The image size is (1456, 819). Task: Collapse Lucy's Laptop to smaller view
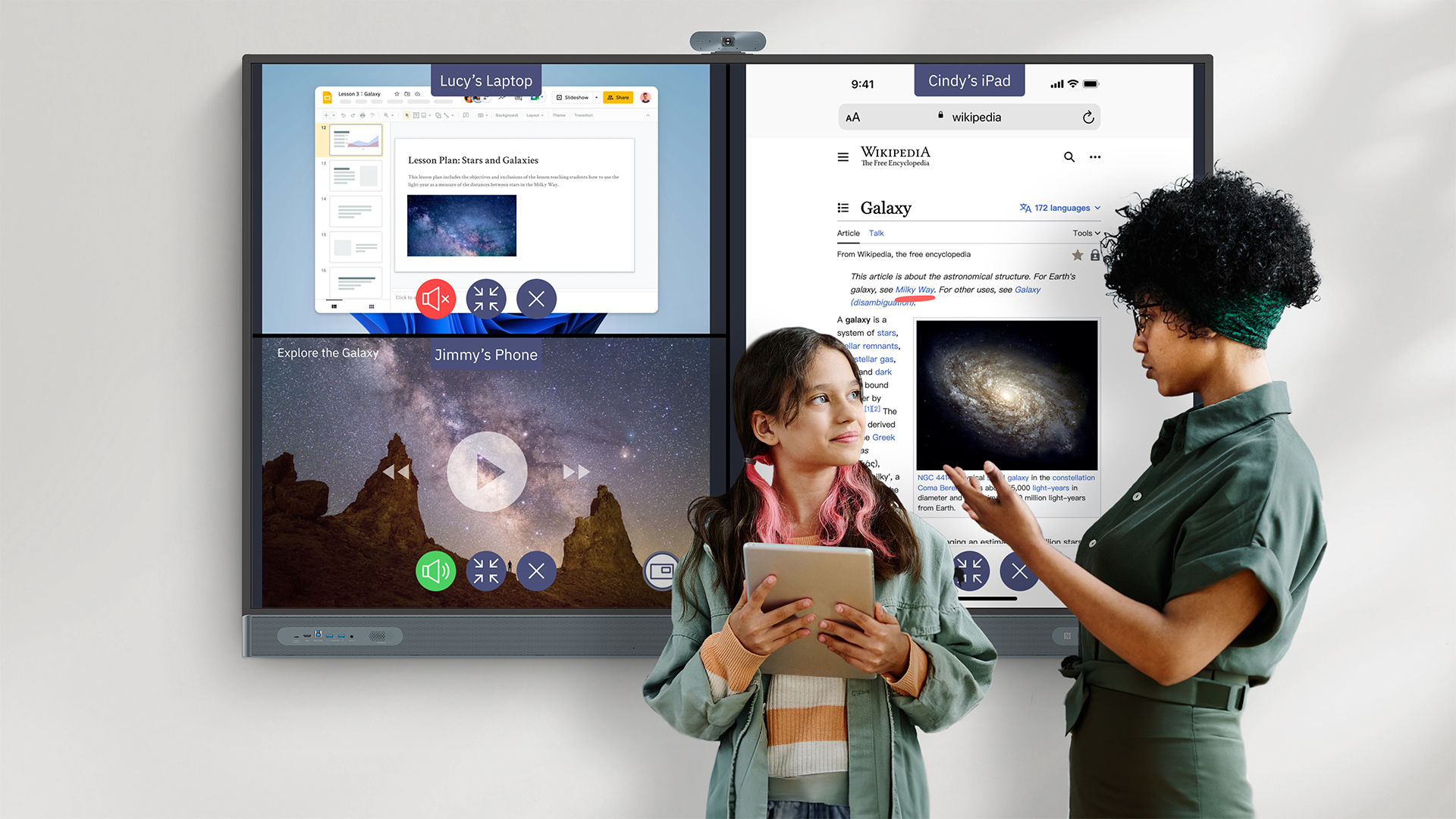point(486,297)
